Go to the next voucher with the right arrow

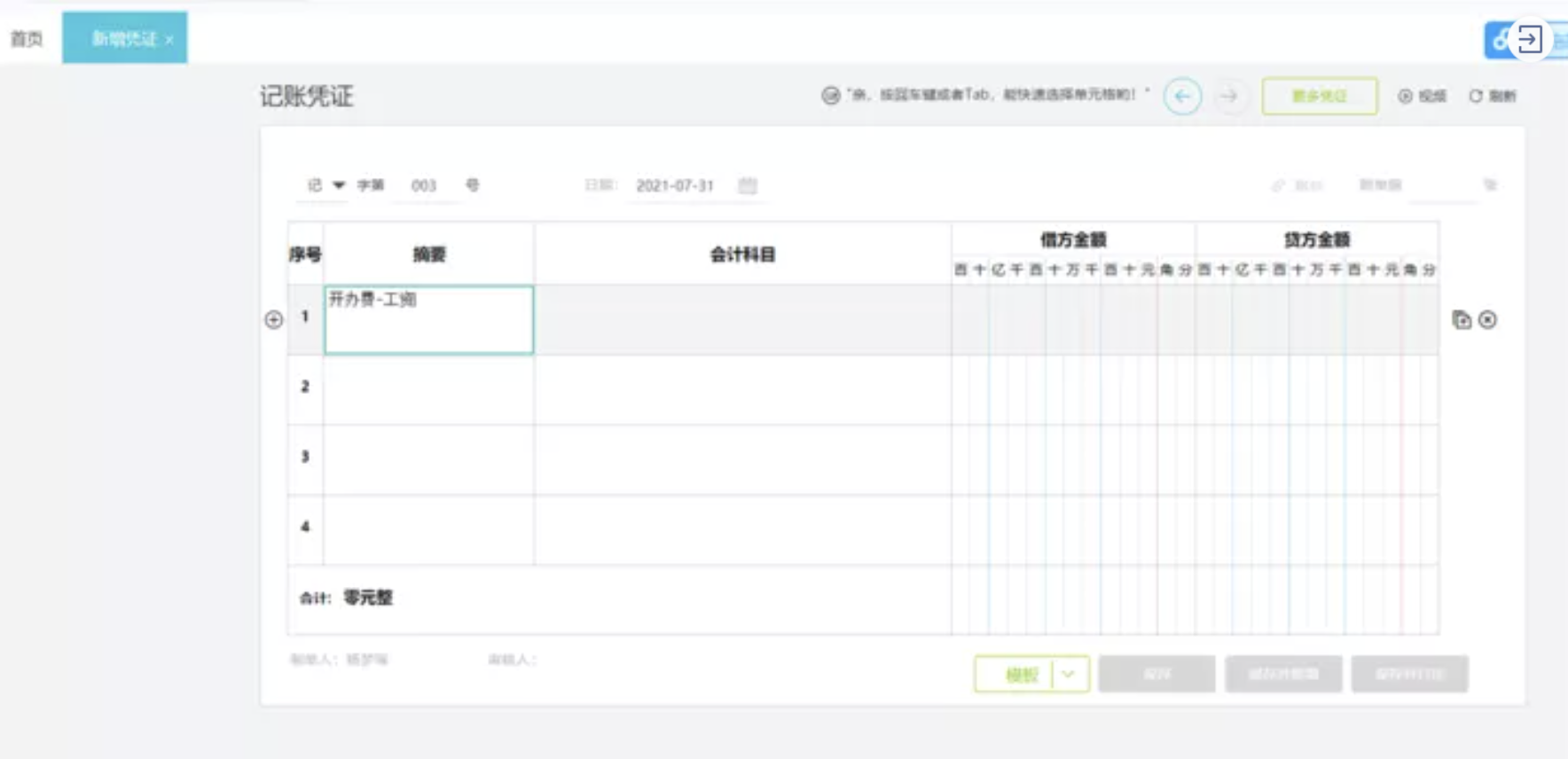[x=1228, y=96]
